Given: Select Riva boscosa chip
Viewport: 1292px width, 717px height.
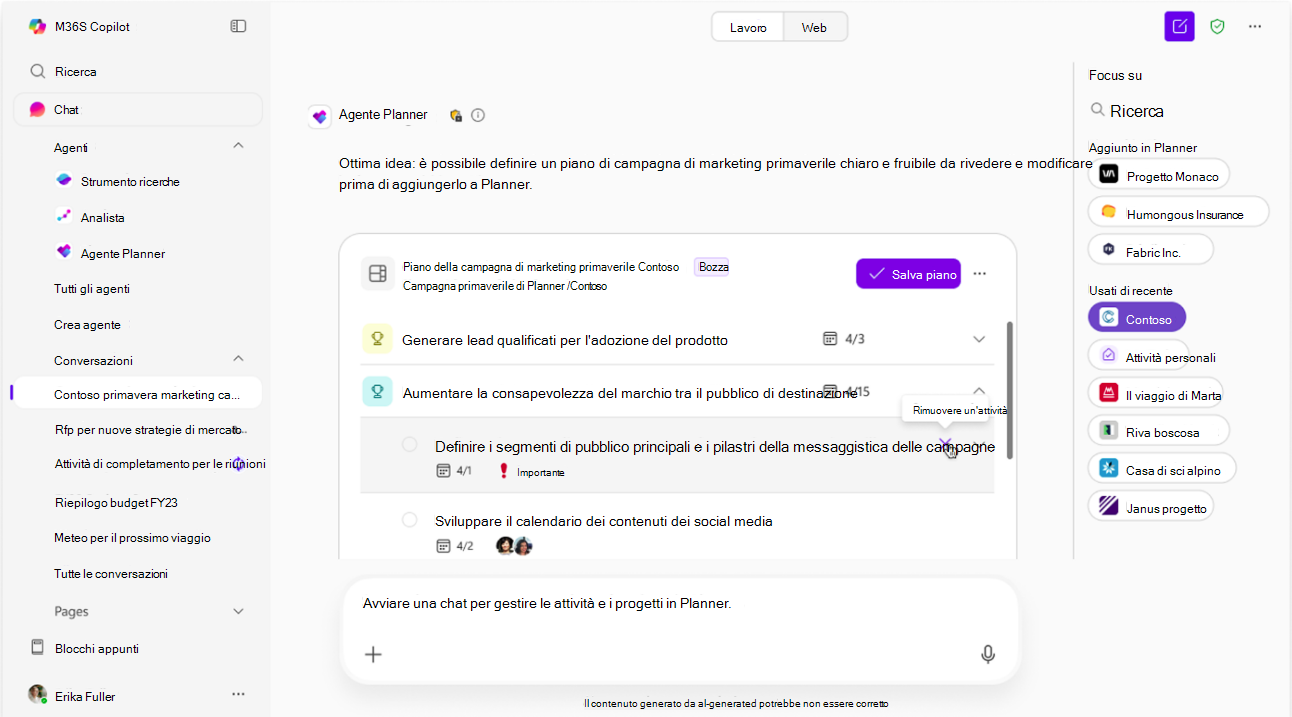Looking at the screenshot, I should click(1159, 431).
